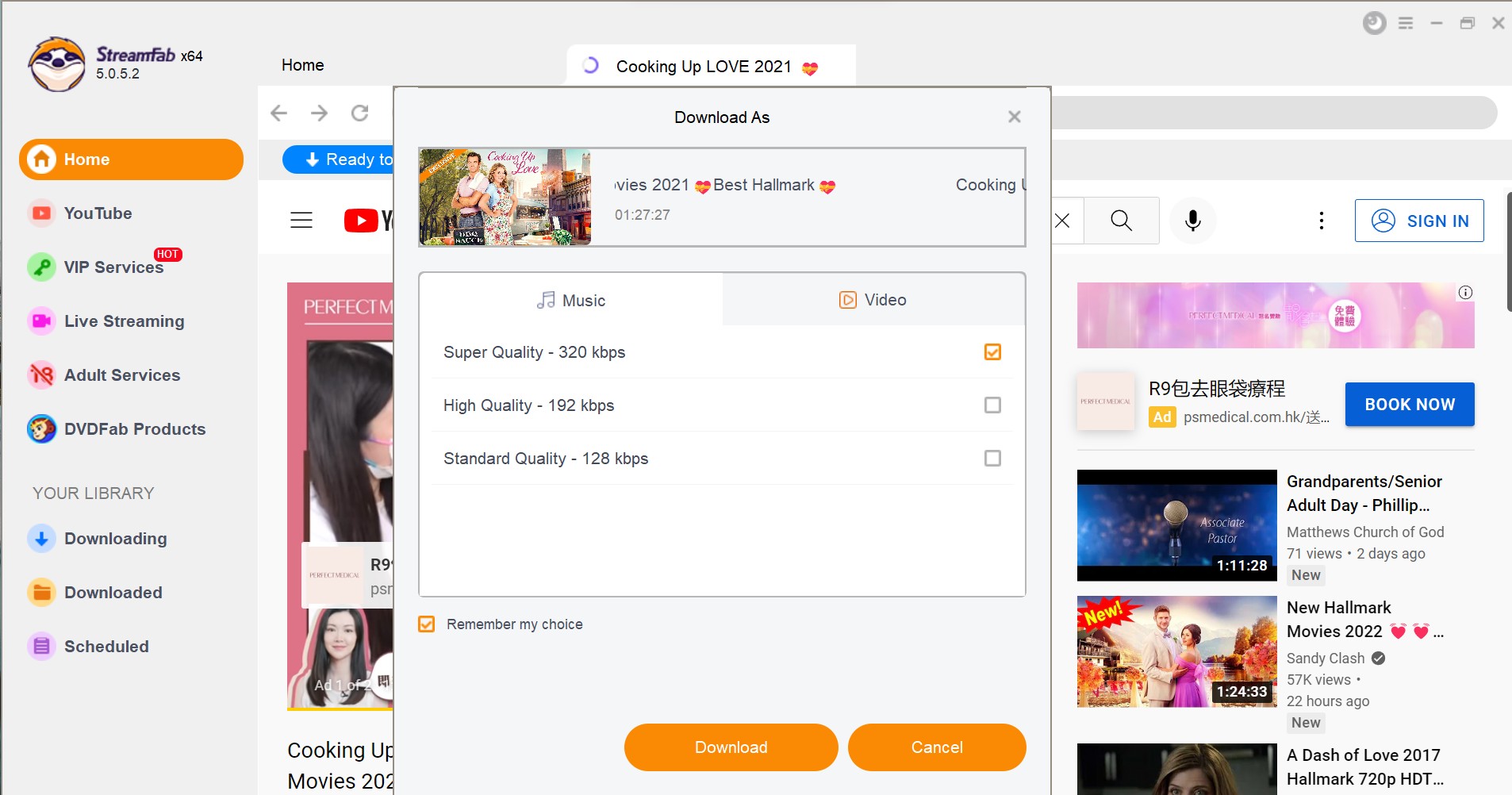The height and width of the screenshot is (795, 1512).
Task: Cancel the Download As dialog
Action: 936,747
